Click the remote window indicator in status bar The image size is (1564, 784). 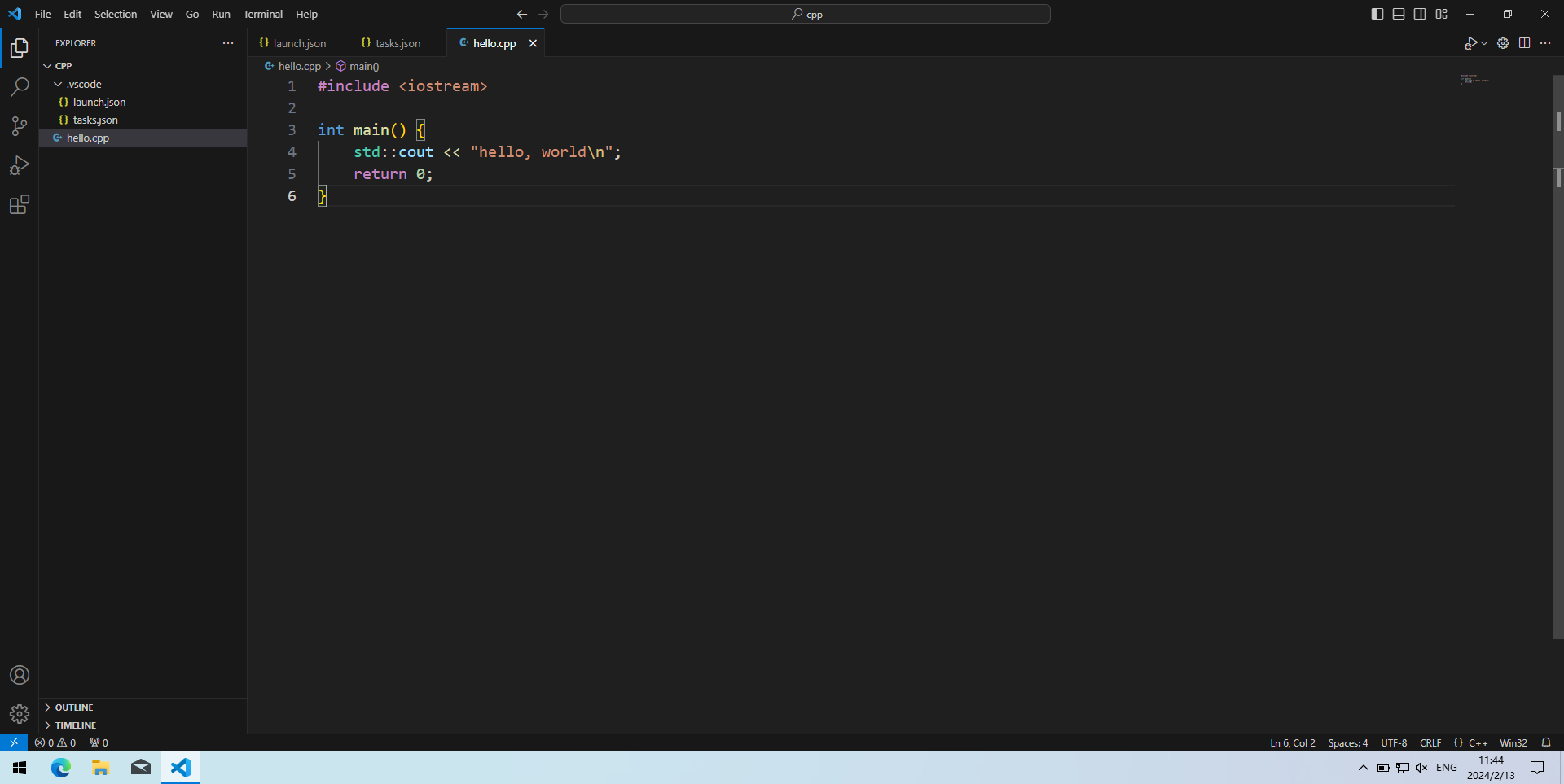[14, 742]
